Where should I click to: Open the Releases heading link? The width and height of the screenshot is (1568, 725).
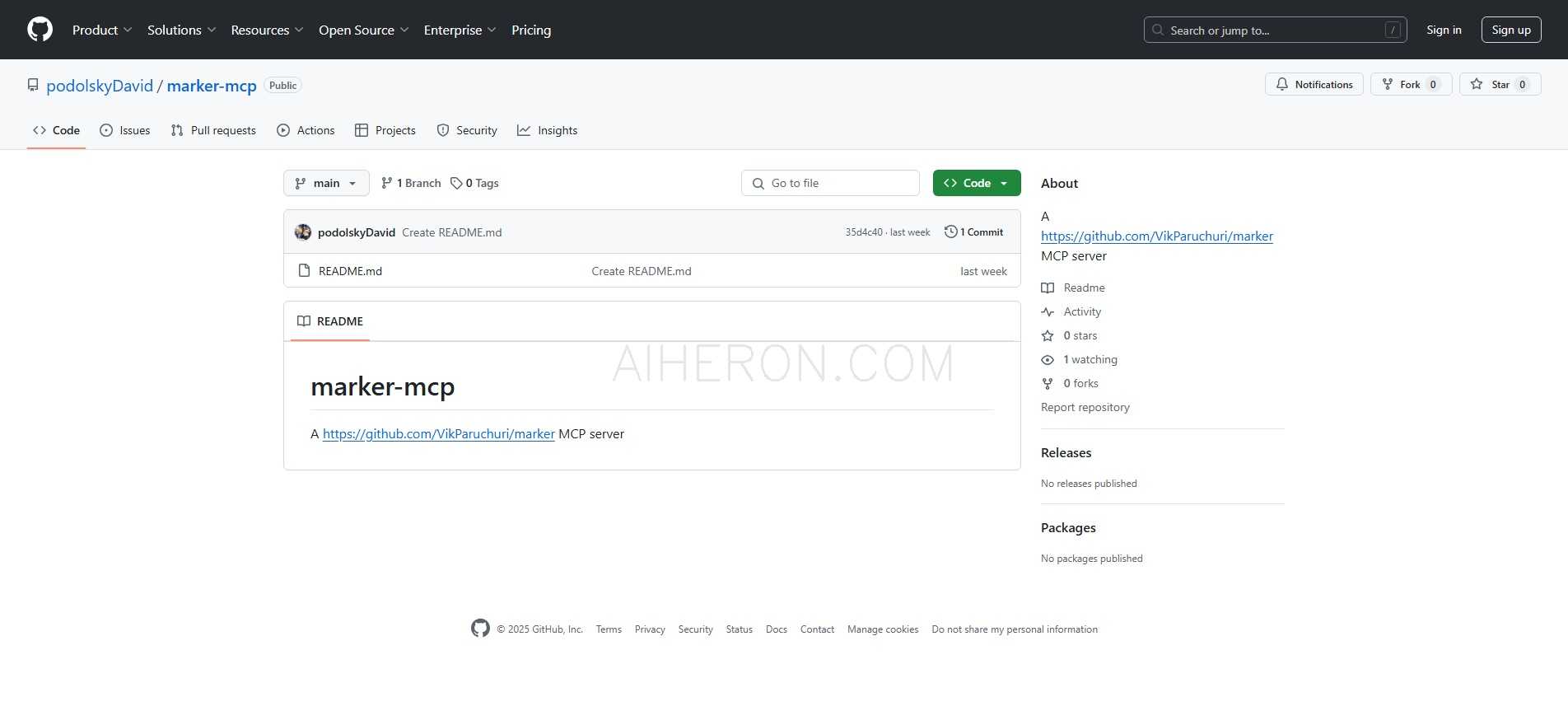pyautogui.click(x=1066, y=453)
